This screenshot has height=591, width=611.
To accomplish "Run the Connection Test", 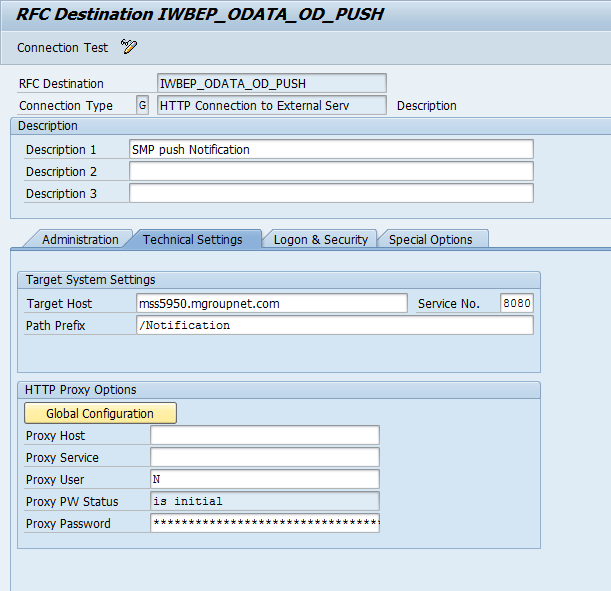I will [62, 48].
